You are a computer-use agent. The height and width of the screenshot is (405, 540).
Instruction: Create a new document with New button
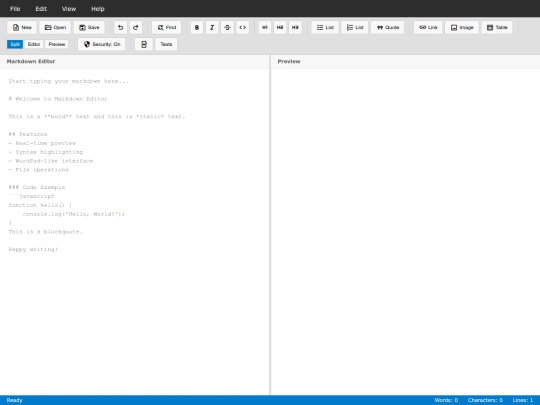pyautogui.click(x=22, y=28)
